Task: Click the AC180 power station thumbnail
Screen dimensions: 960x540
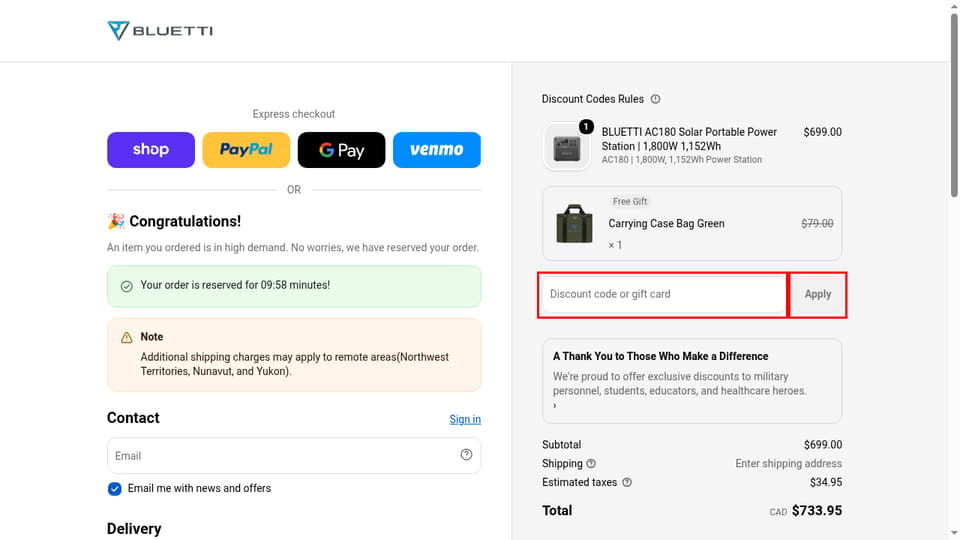Action: [566, 147]
